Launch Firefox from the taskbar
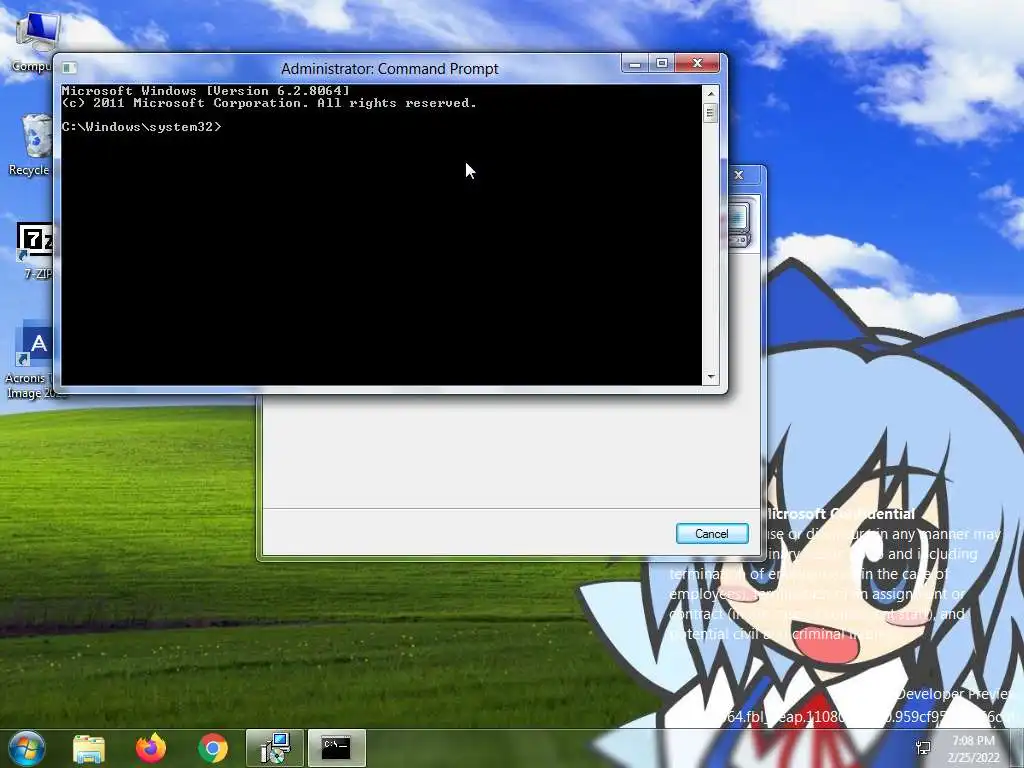 point(151,748)
